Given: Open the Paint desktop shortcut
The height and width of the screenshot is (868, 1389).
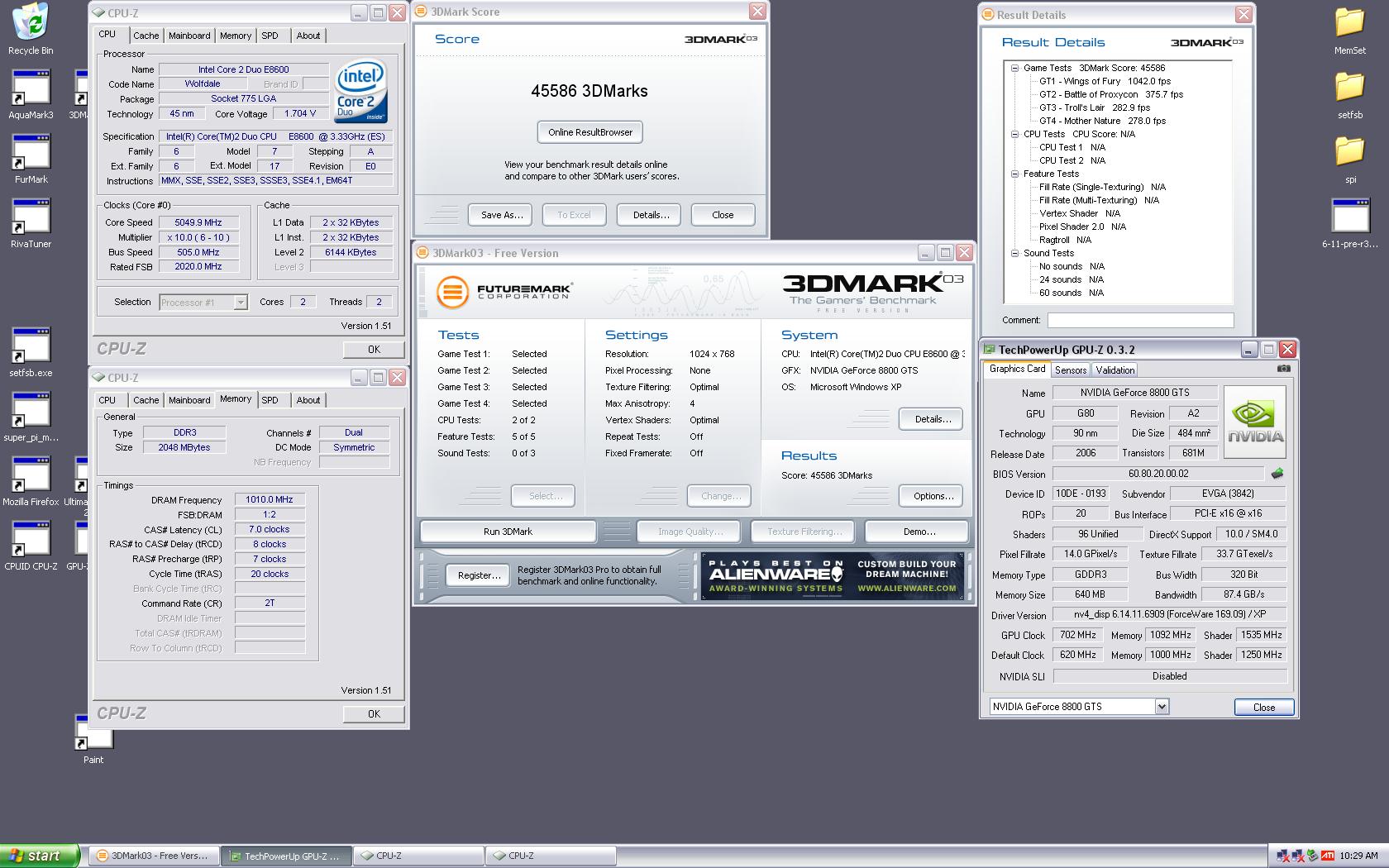Looking at the screenshot, I should click(x=93, y=740).
